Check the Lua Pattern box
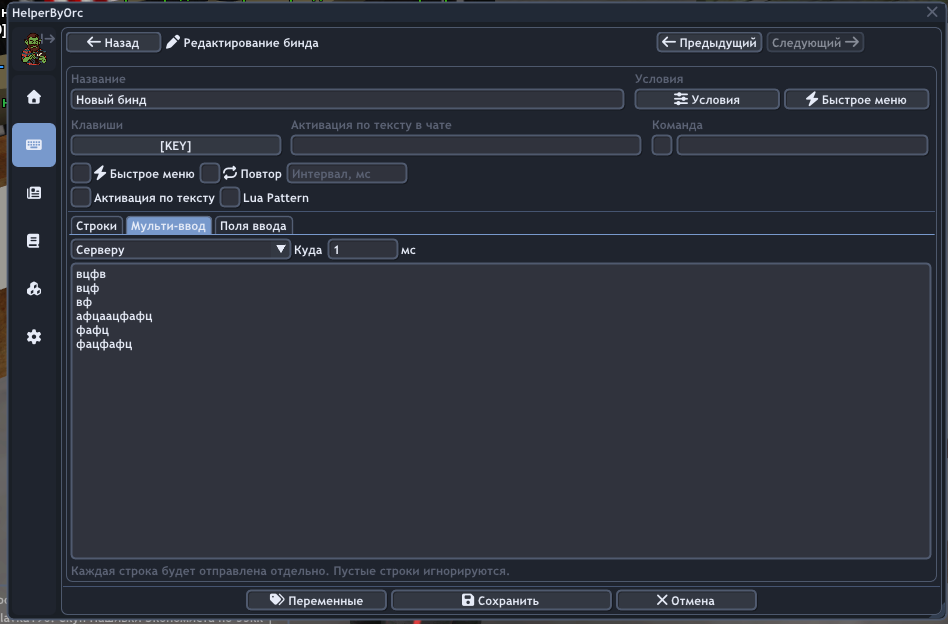The height and width of the screenshot is (624, 948). pos(229,197)
